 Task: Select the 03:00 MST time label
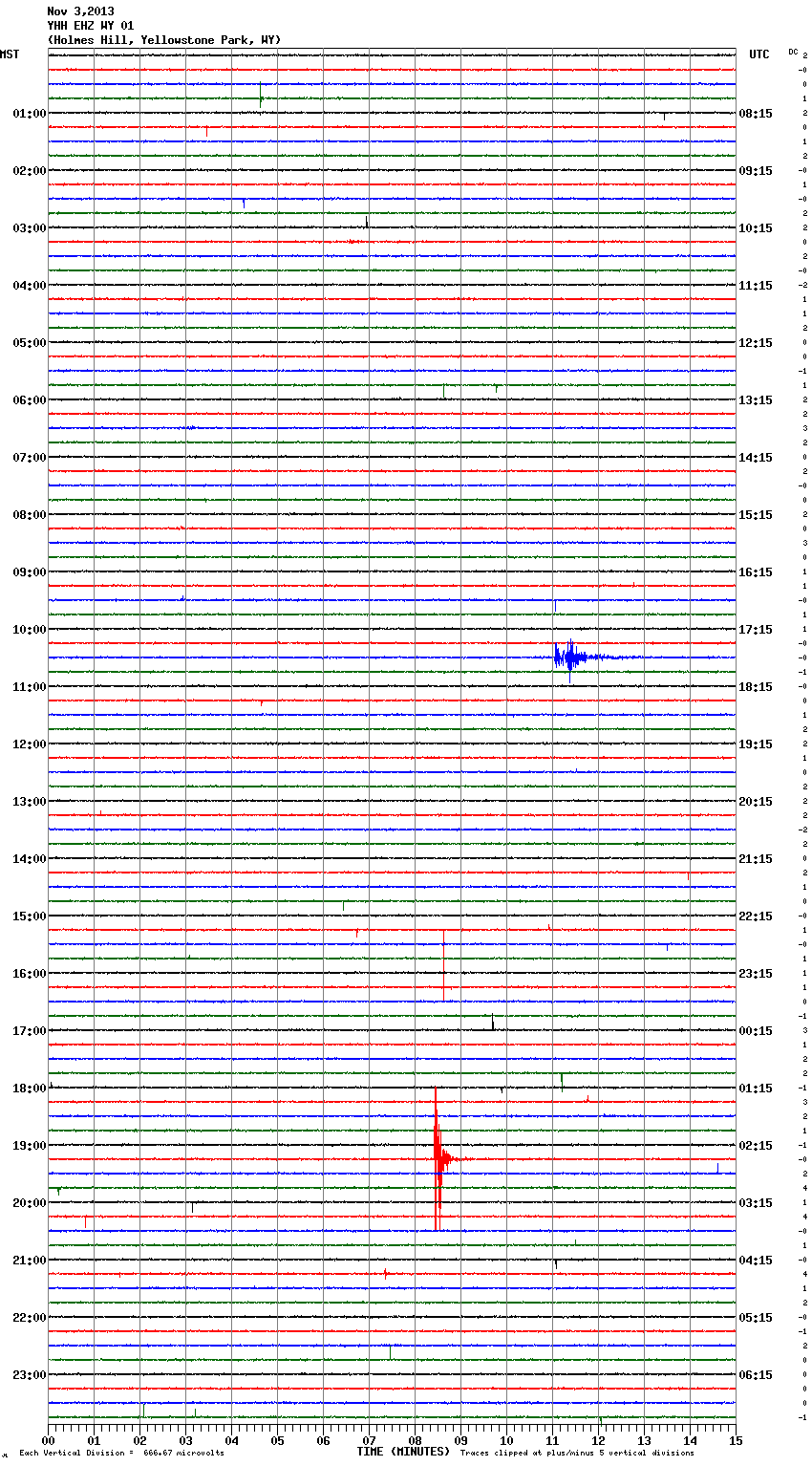coord(30,228)
